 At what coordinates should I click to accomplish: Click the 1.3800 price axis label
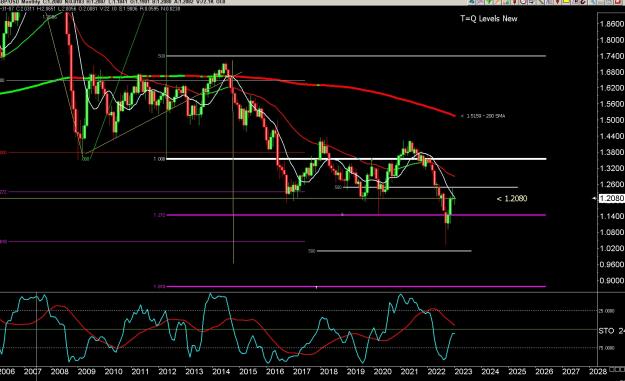pos(612,152)
